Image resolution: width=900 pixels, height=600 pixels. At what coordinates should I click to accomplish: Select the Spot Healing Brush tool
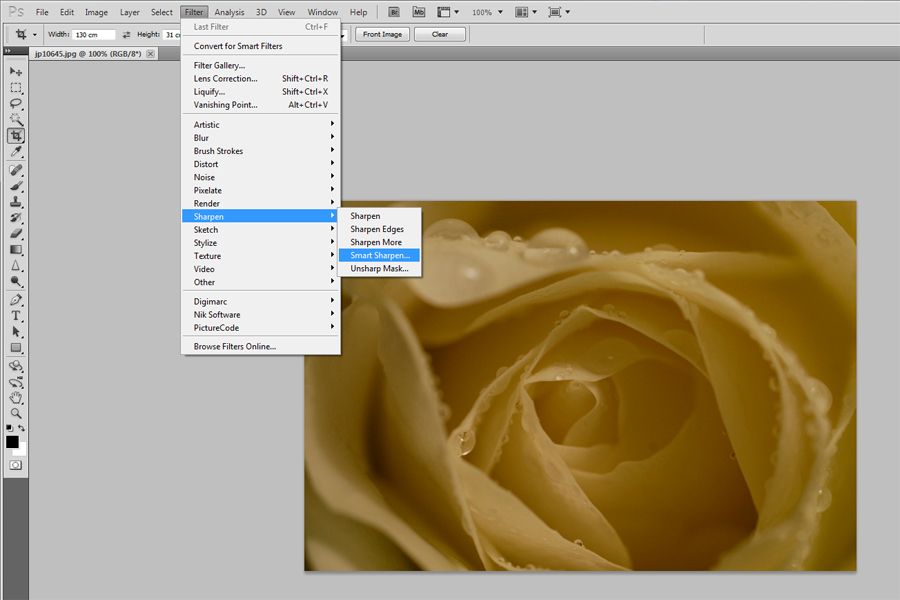coord(15,170)
